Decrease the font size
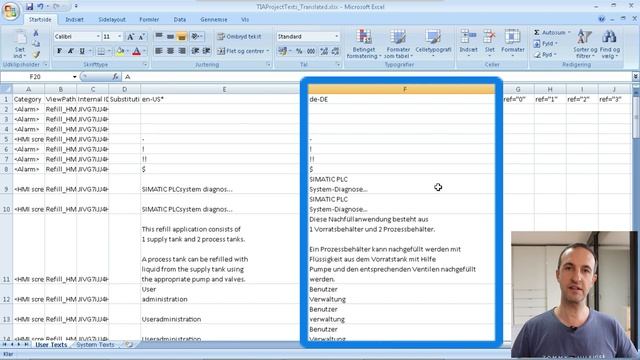This screenshot has width=640, height=360. point(141,37)
